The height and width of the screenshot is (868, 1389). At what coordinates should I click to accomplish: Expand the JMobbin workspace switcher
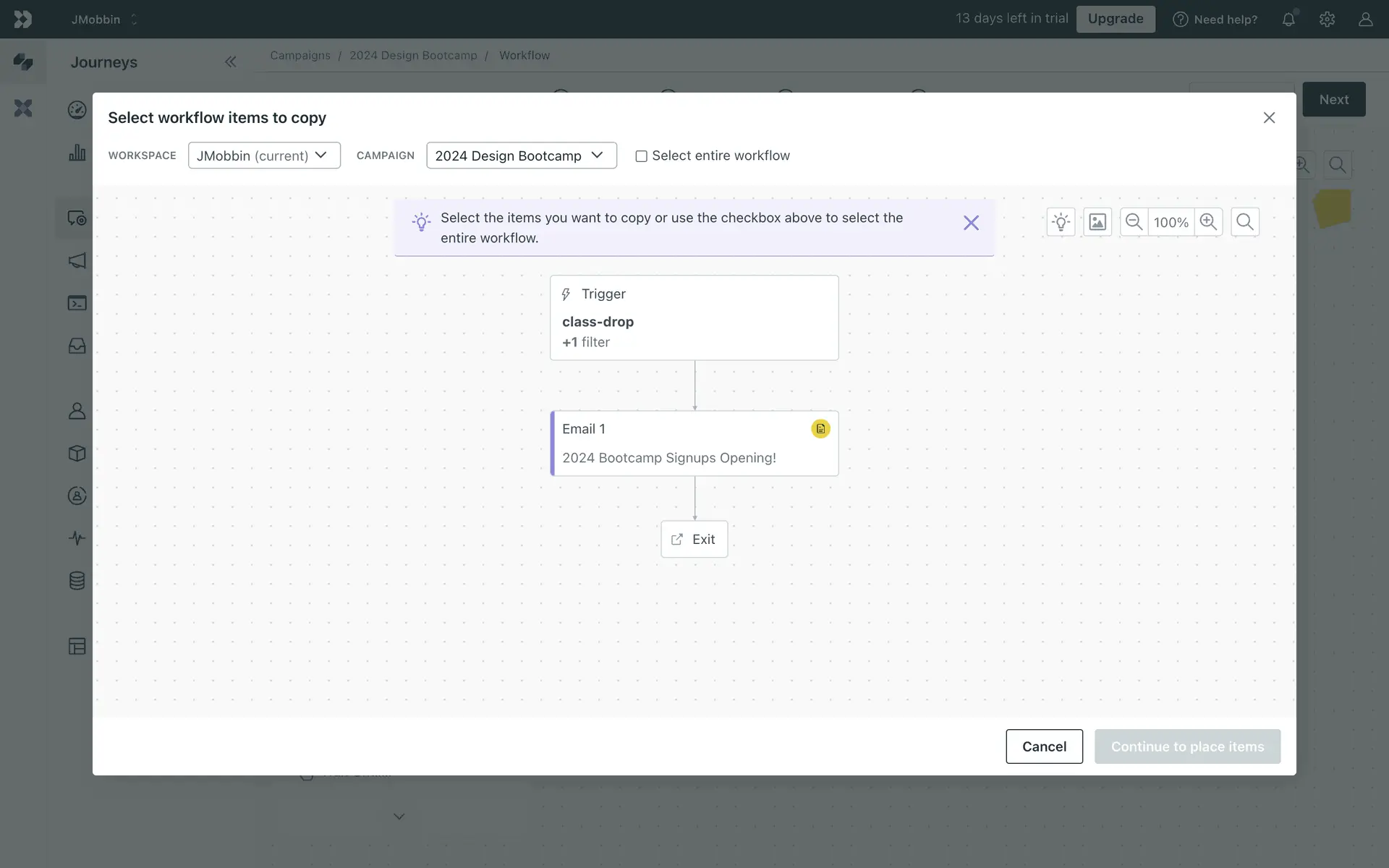104,20
